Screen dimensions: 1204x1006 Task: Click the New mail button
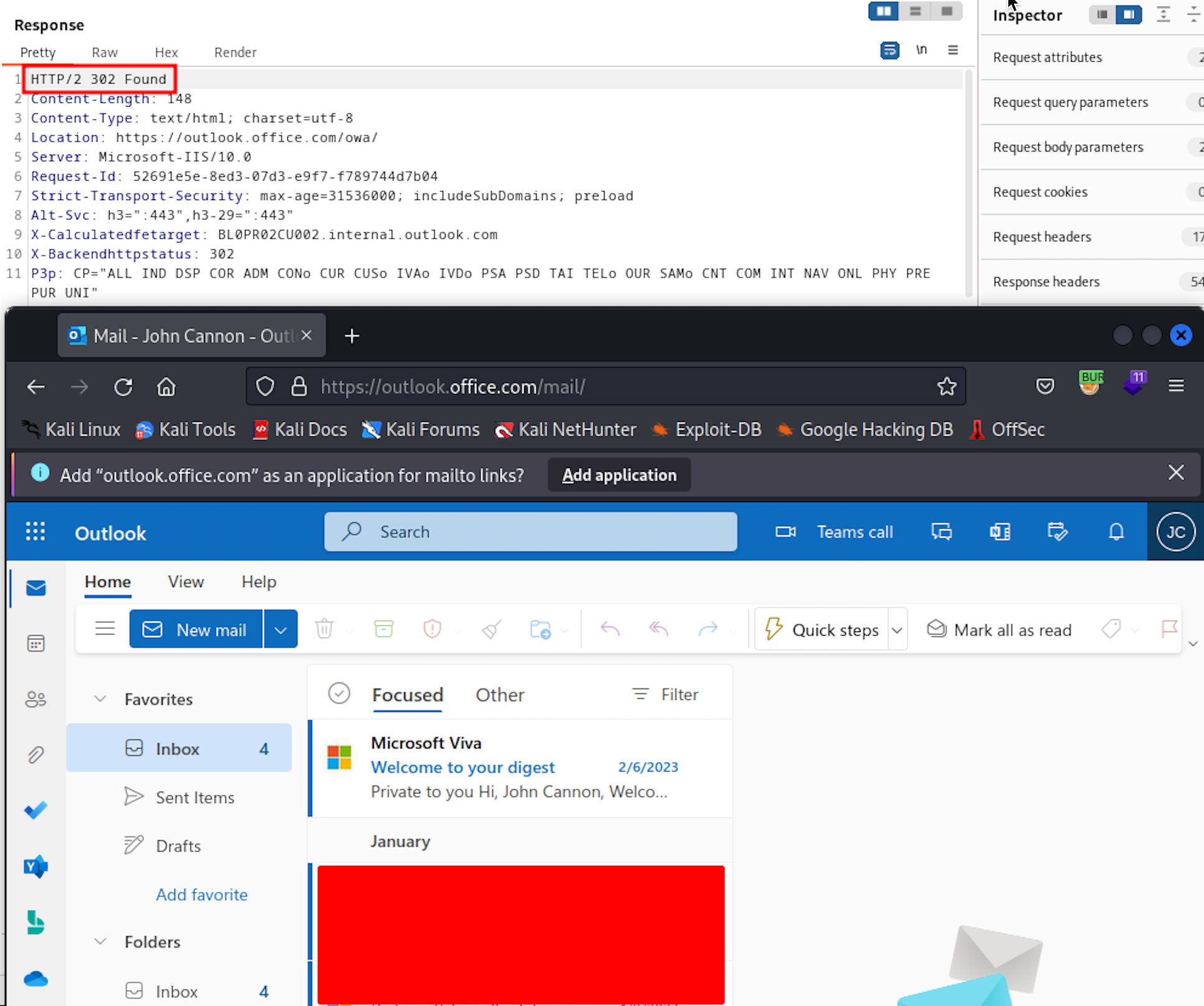(x=196, y=629)
